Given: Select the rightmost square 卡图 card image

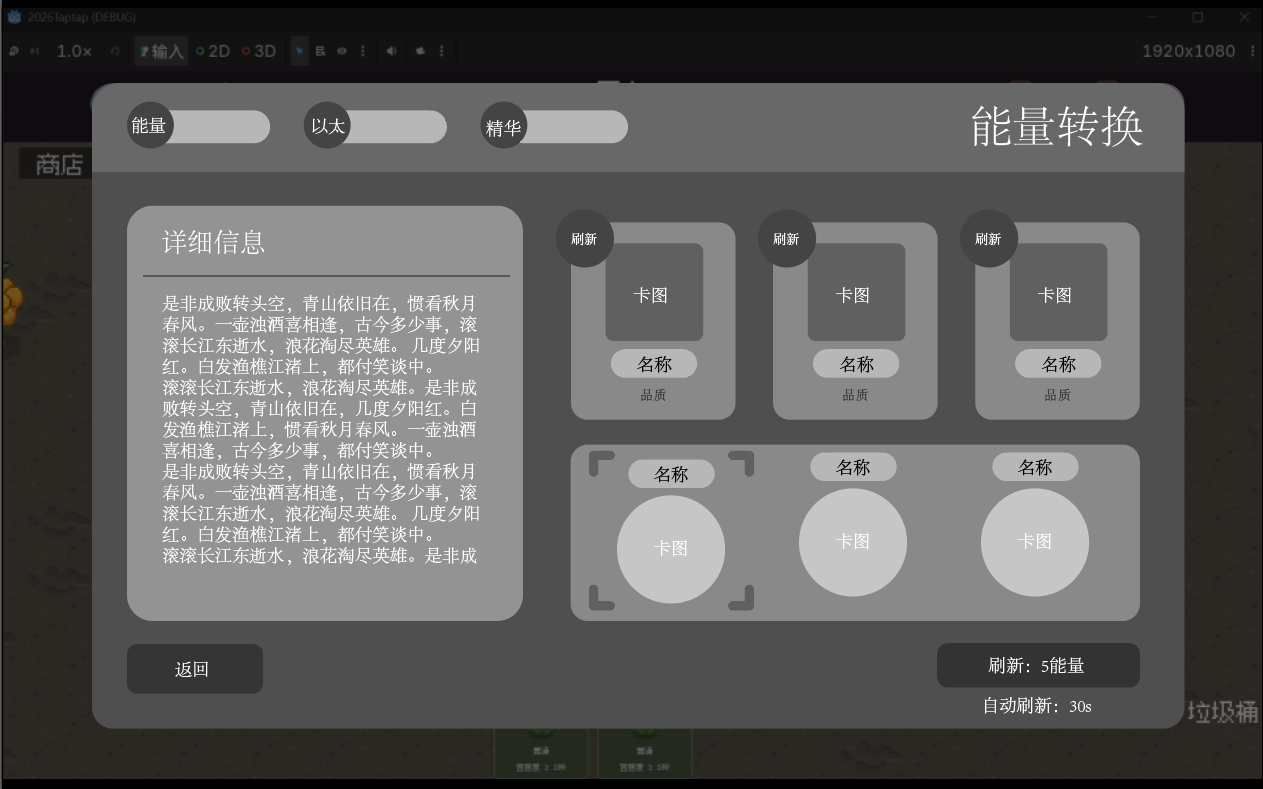Looking at the screenshot, I should click(1058, 292).
